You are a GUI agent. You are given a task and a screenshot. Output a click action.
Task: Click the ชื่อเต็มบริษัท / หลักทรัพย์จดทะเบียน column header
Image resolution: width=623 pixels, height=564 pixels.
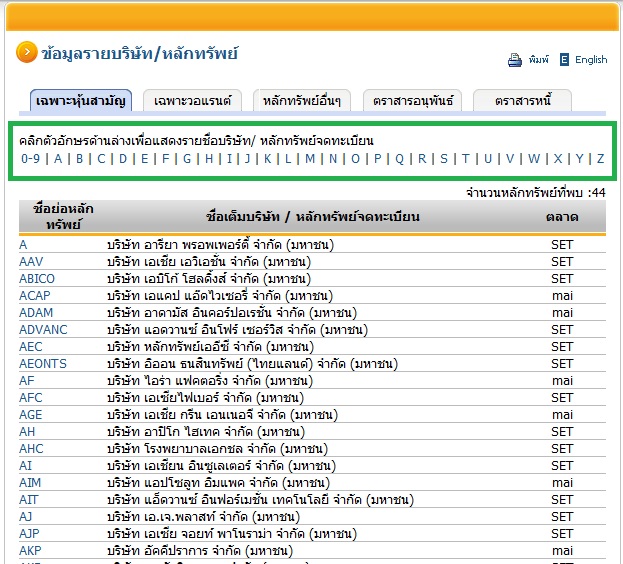[x=313, y=217]
